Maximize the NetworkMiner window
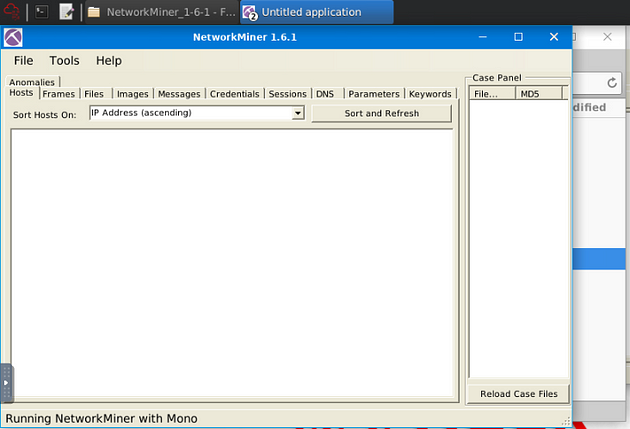Viewport: 630px width, 429px height. [x=518, y=37]
